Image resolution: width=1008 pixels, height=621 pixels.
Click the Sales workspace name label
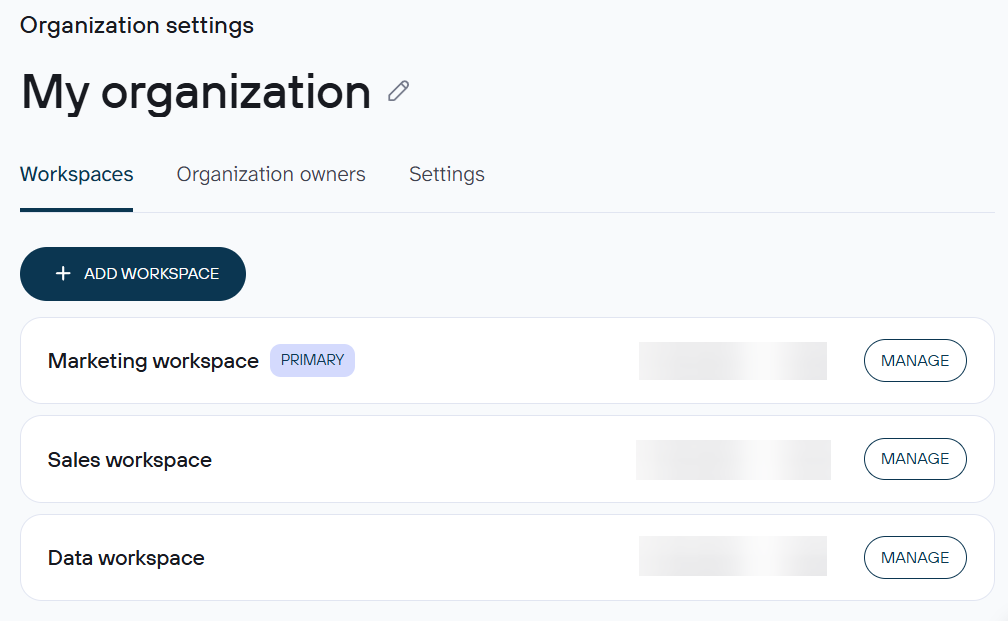coord(130,459)
